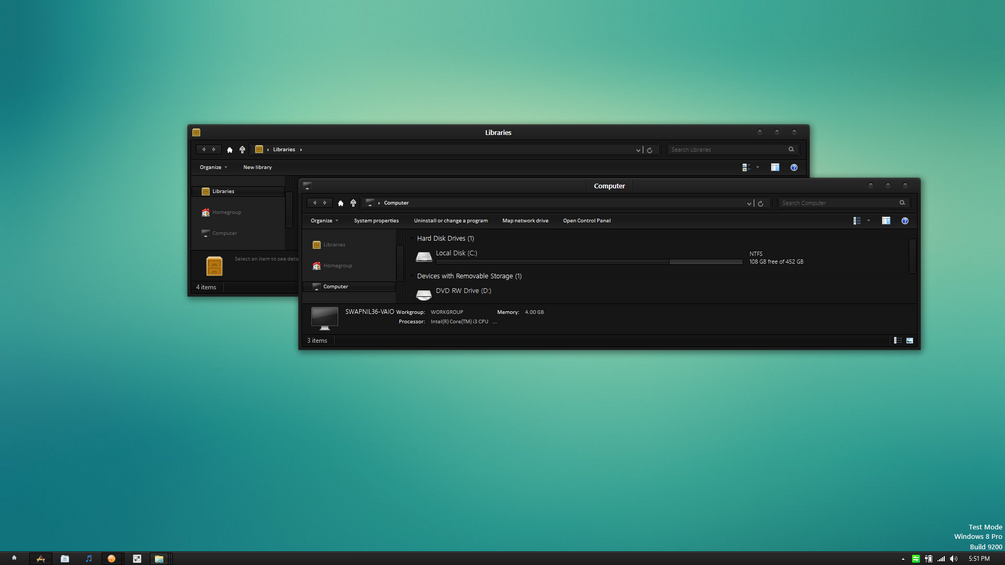
Task: Select Computer in Computer window sidebar
Action: coord(349,286)
